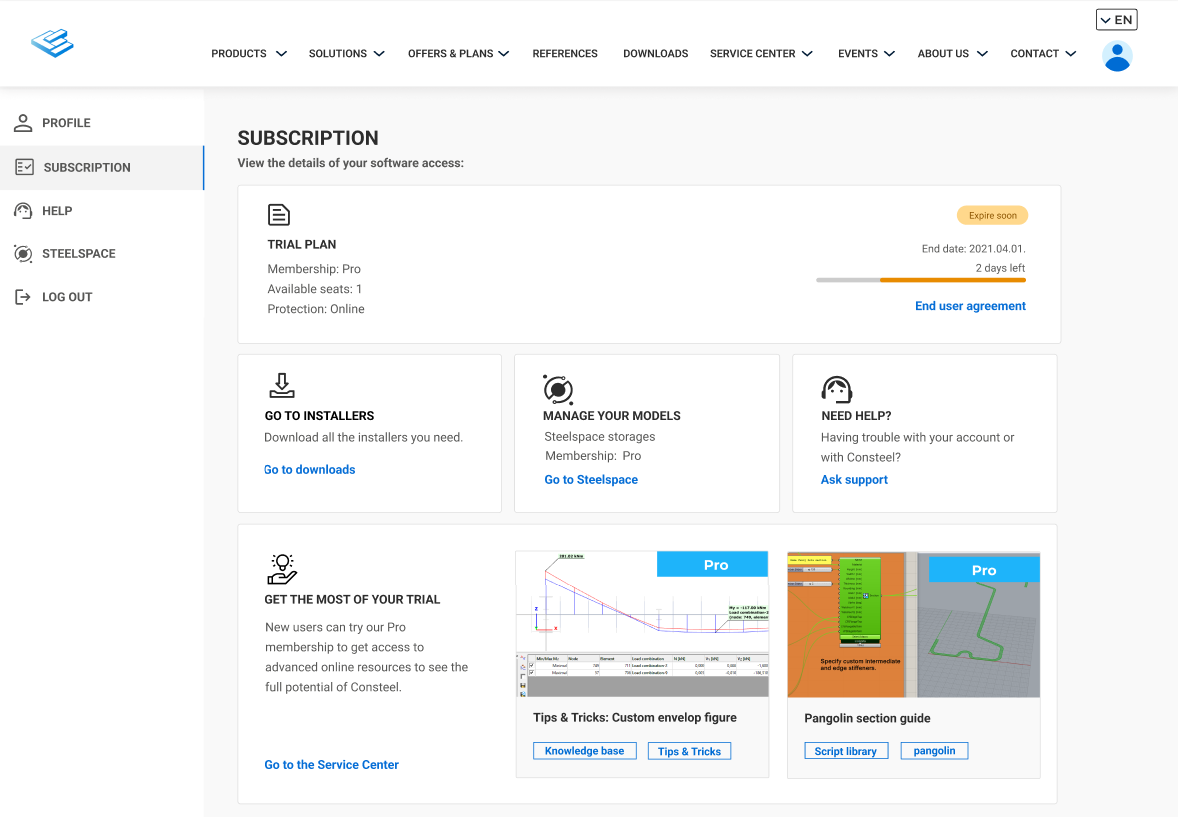Click the Available seats: 1 text

coord(315,289)
